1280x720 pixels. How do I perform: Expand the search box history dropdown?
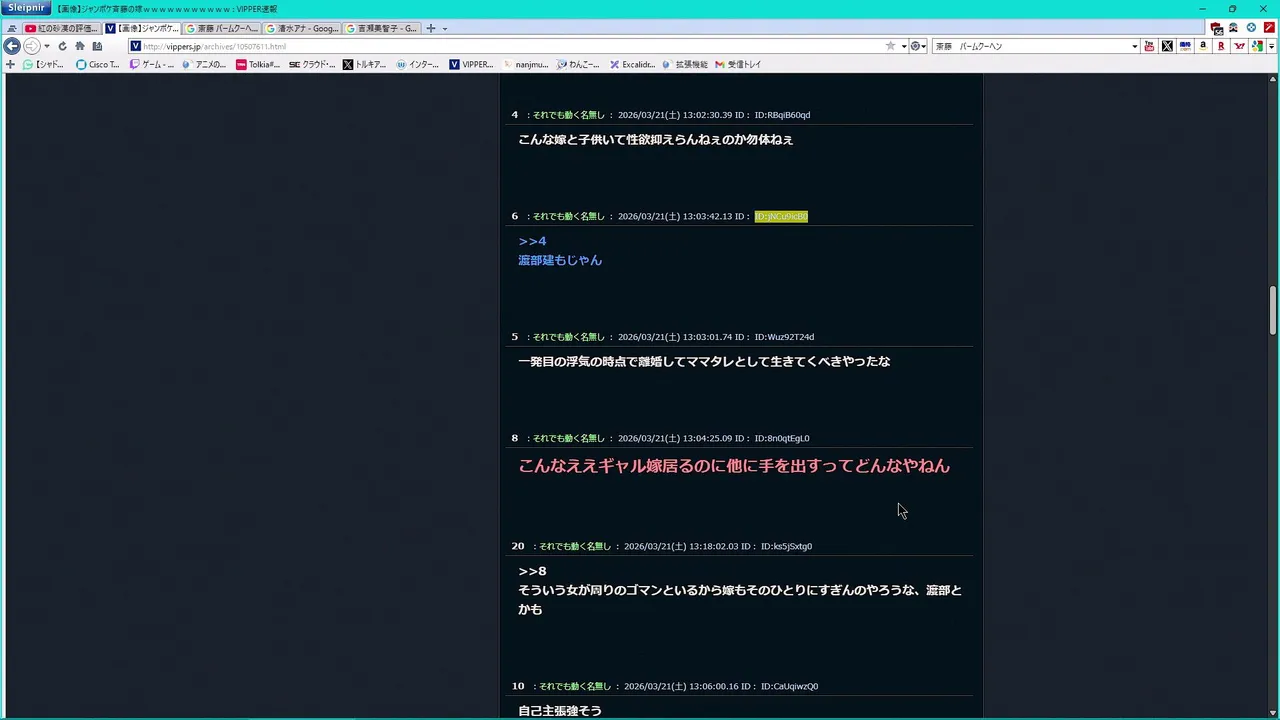pos(1134,46)
